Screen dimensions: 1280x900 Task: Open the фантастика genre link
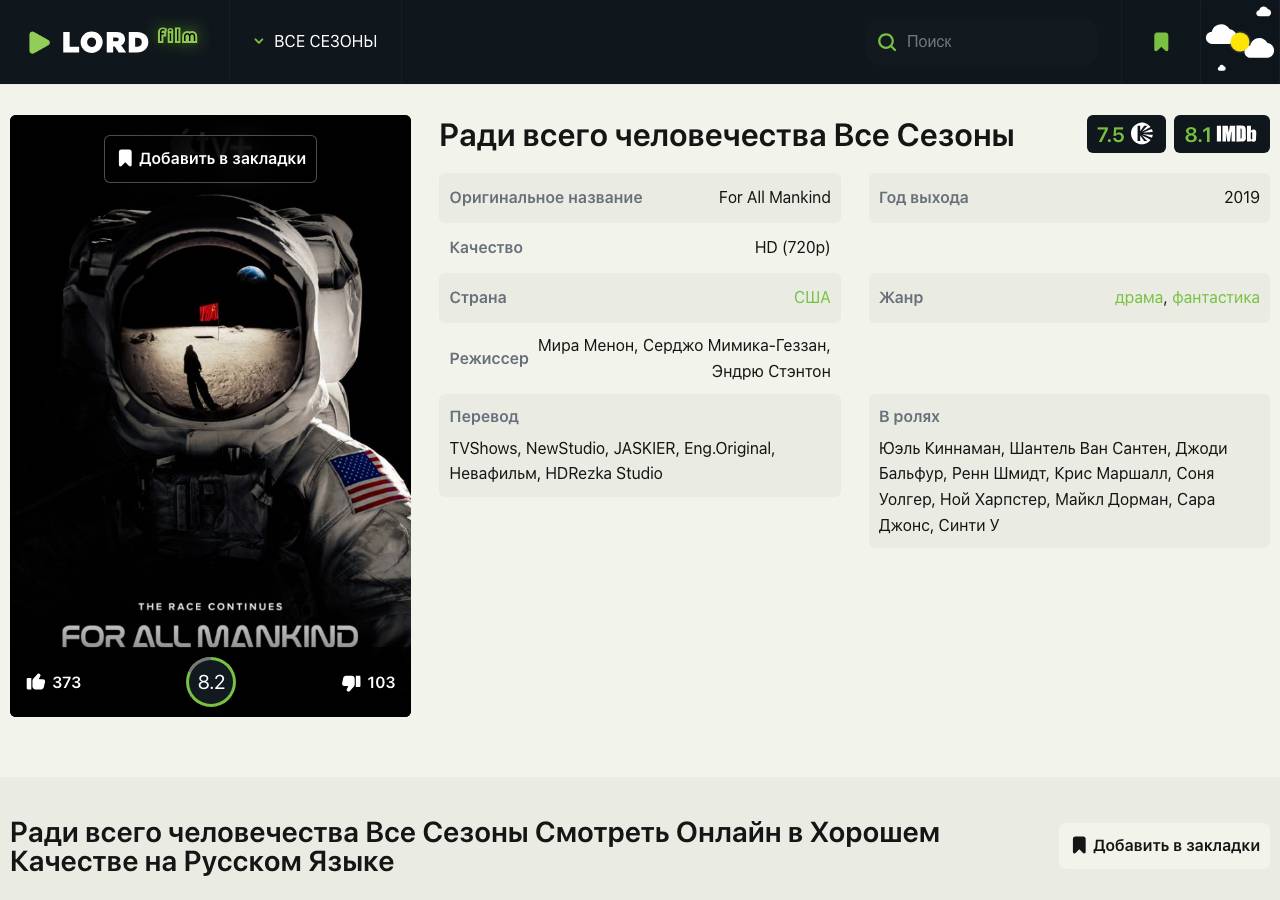(x=1216, y=297)
